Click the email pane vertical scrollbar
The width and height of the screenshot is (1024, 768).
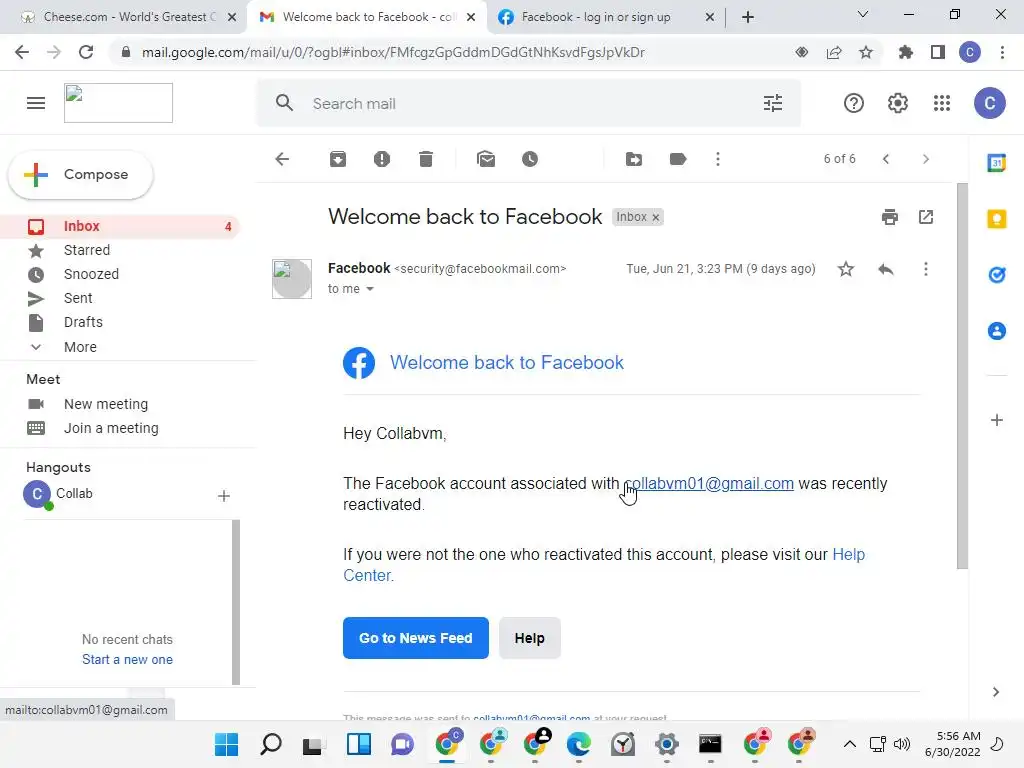(962, 376)
